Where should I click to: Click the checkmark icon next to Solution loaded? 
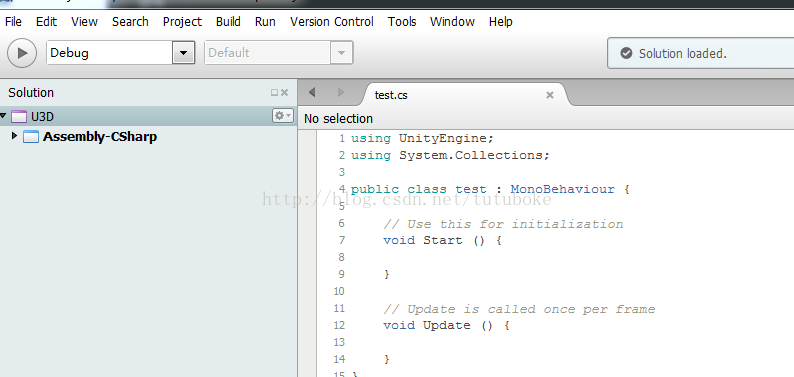[626, 53]
